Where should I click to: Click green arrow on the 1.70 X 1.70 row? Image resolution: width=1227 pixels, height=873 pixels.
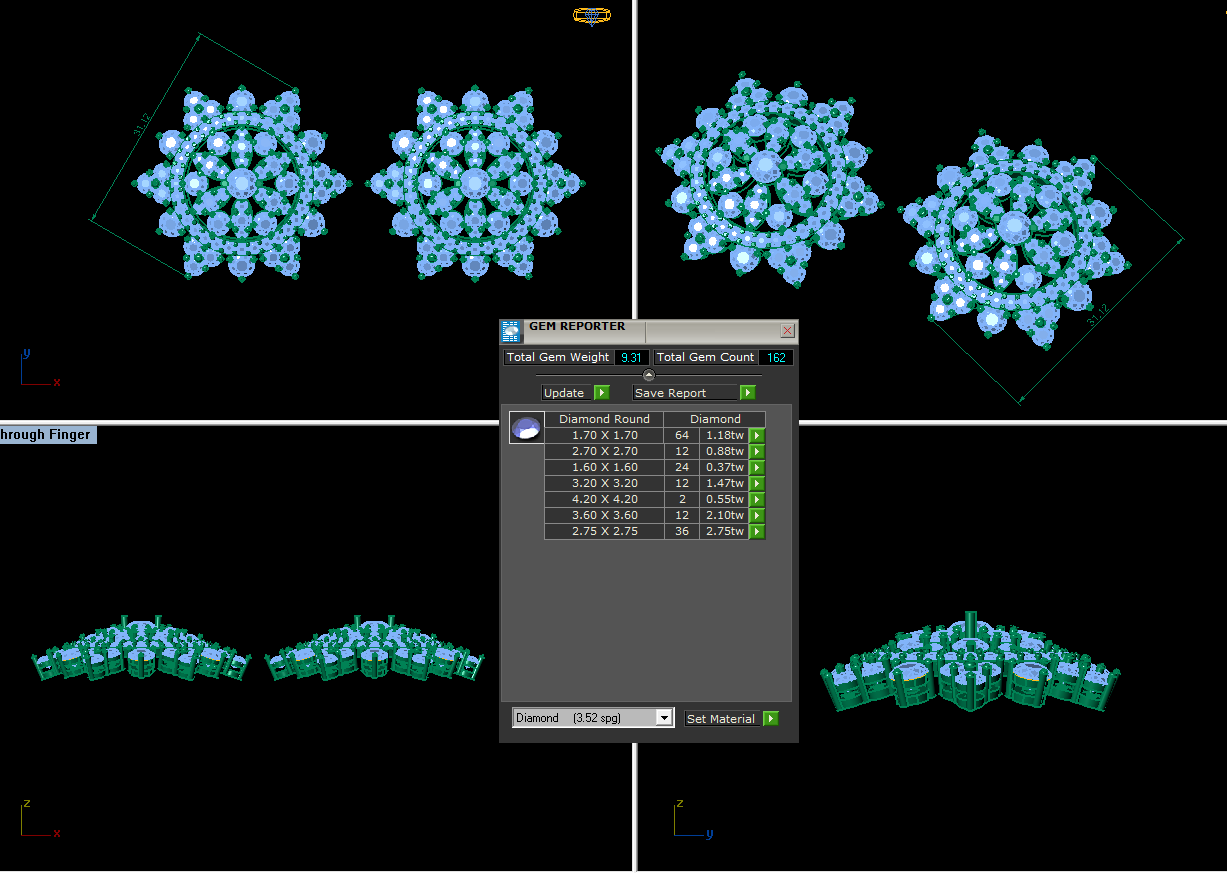tap(757, 435)
